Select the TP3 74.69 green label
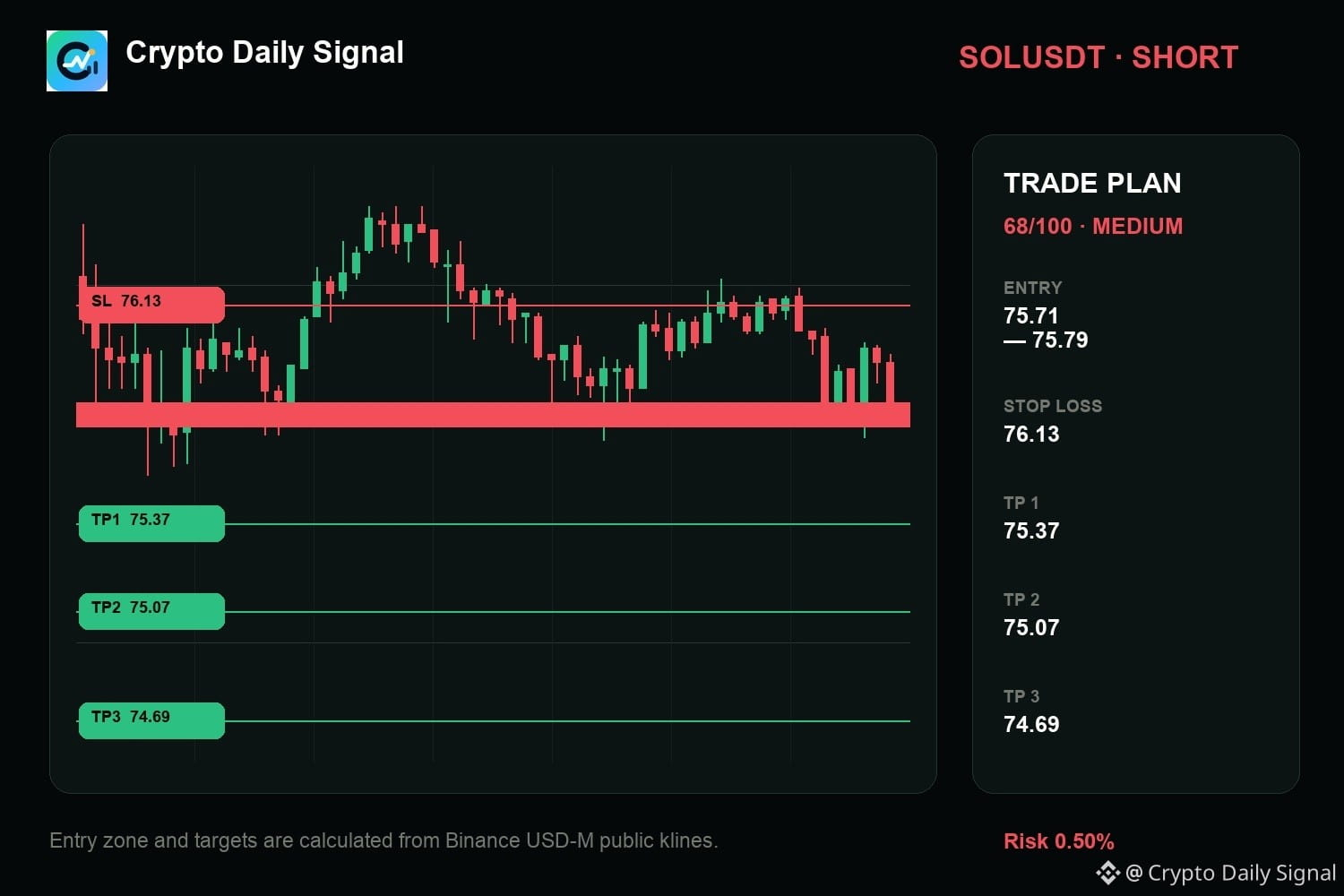Screen dimensions: 1344x896 point(151,720)
